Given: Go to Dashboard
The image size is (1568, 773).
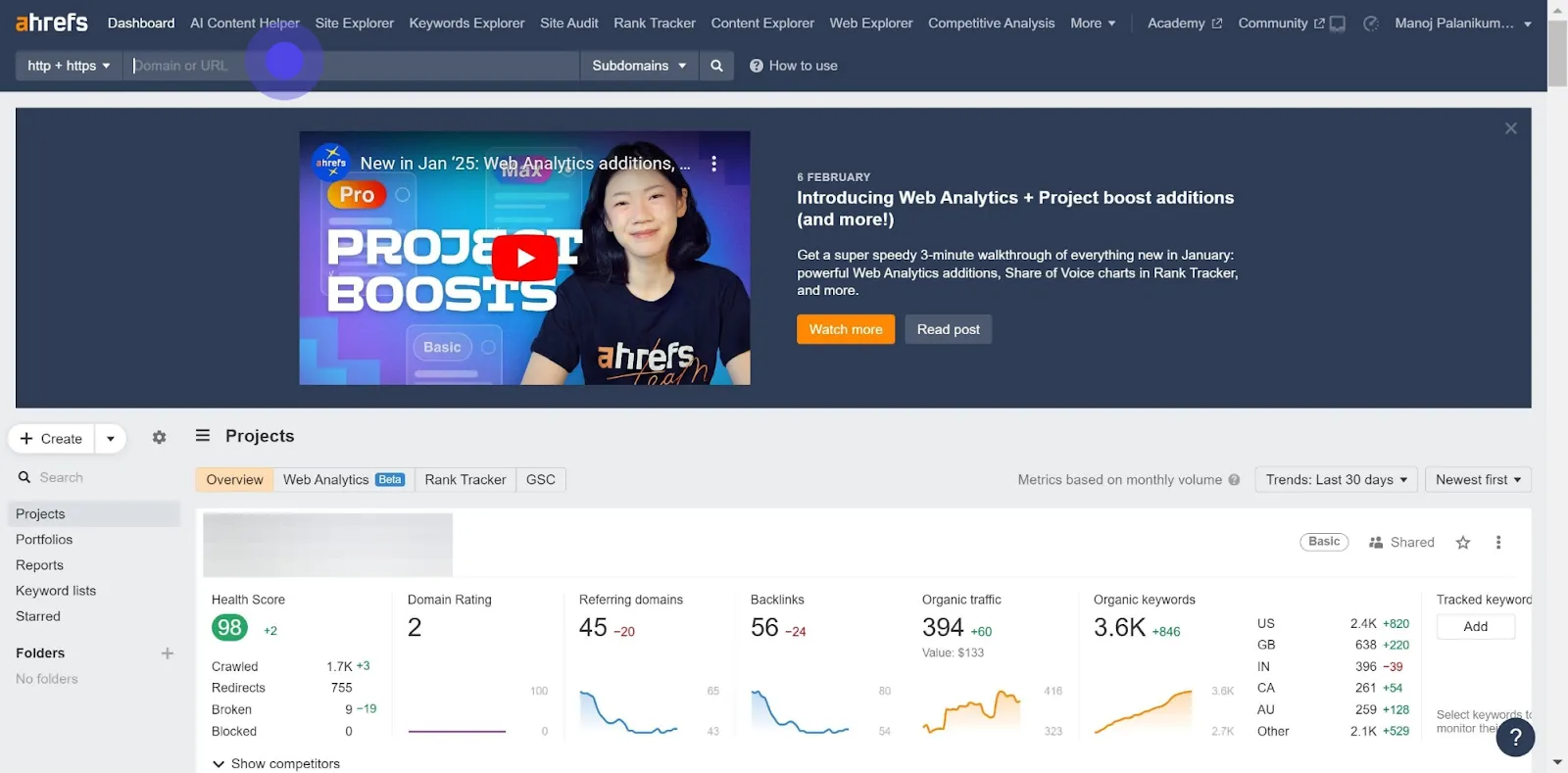Looking at the screenshot, I should click(141, 24).
